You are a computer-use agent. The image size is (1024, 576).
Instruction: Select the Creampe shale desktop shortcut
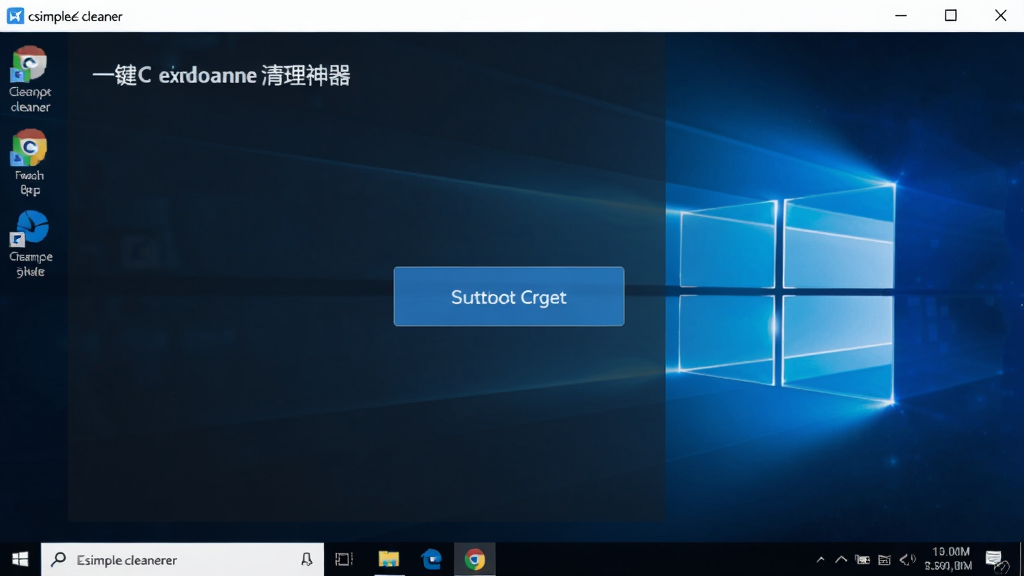[x=31, y=244]
